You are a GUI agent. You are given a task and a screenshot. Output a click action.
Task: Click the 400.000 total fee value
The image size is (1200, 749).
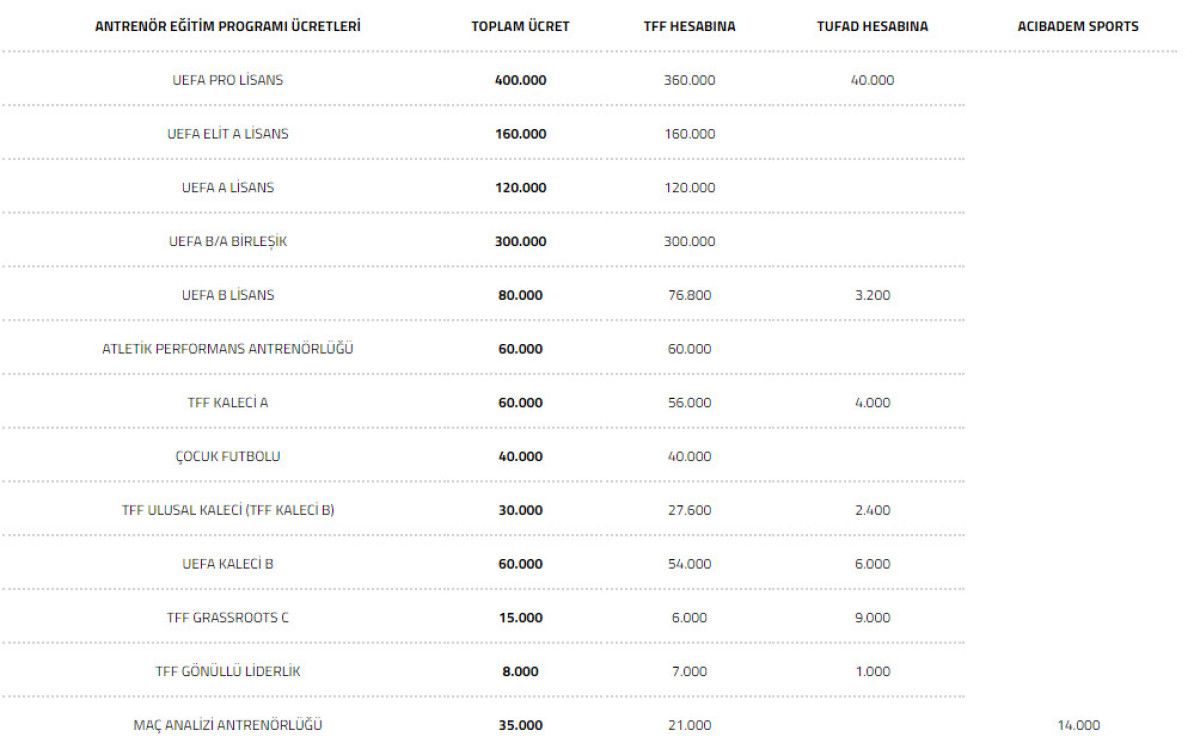[521, 80]
